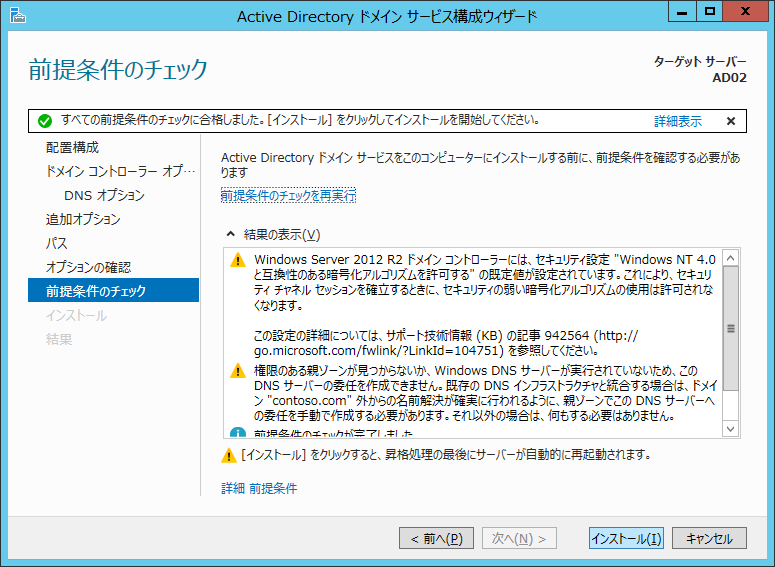Screen dimensions: 775x567
Task: Dismiss the notification bar with X
Action: (x=731, y=121)
